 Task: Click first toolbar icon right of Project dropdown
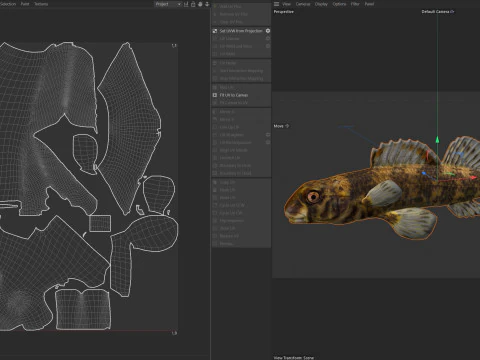click(x=186, y=4)
